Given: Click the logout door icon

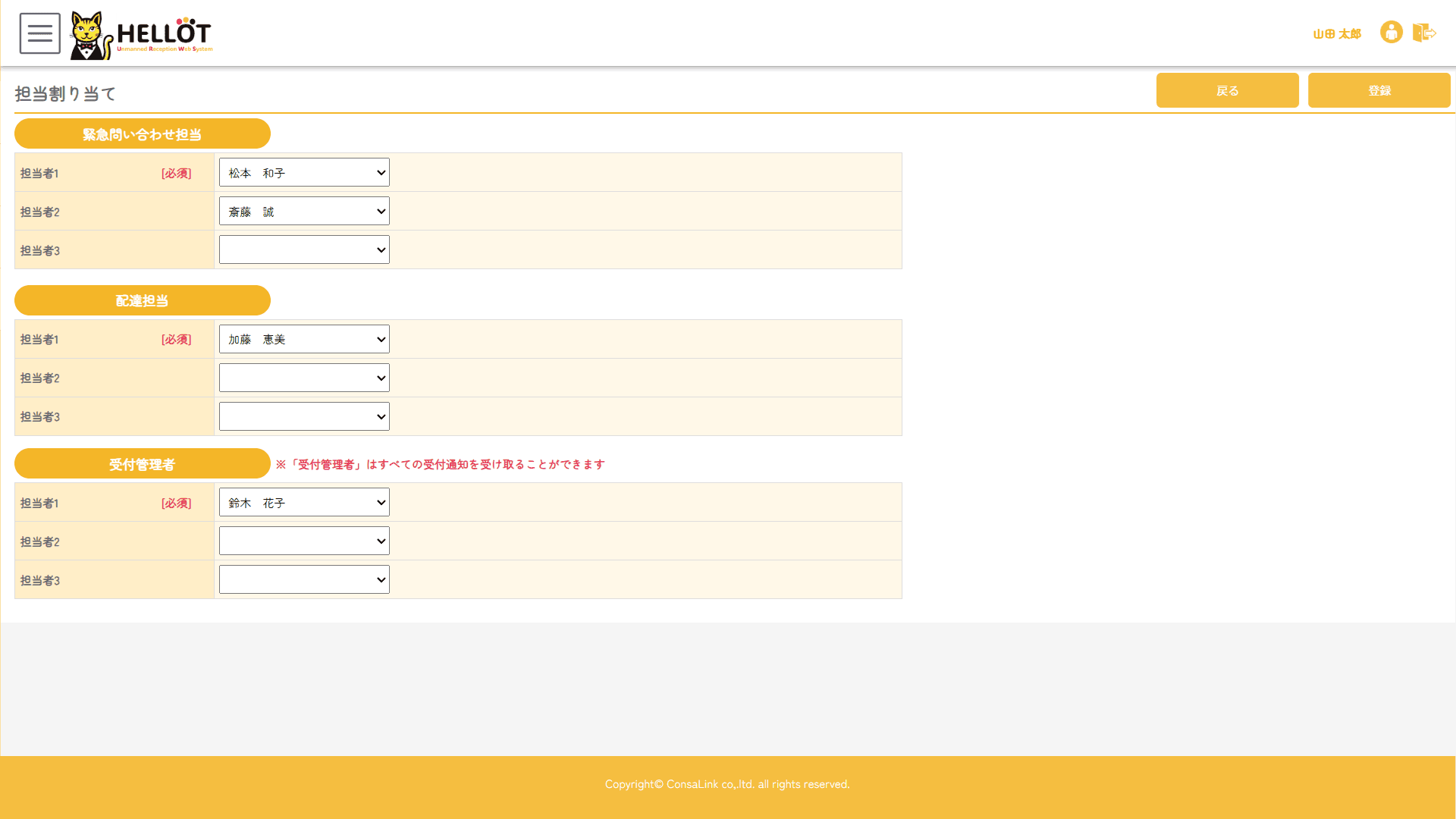Looking at the screenshot, I should click(x=1423, y=33).
